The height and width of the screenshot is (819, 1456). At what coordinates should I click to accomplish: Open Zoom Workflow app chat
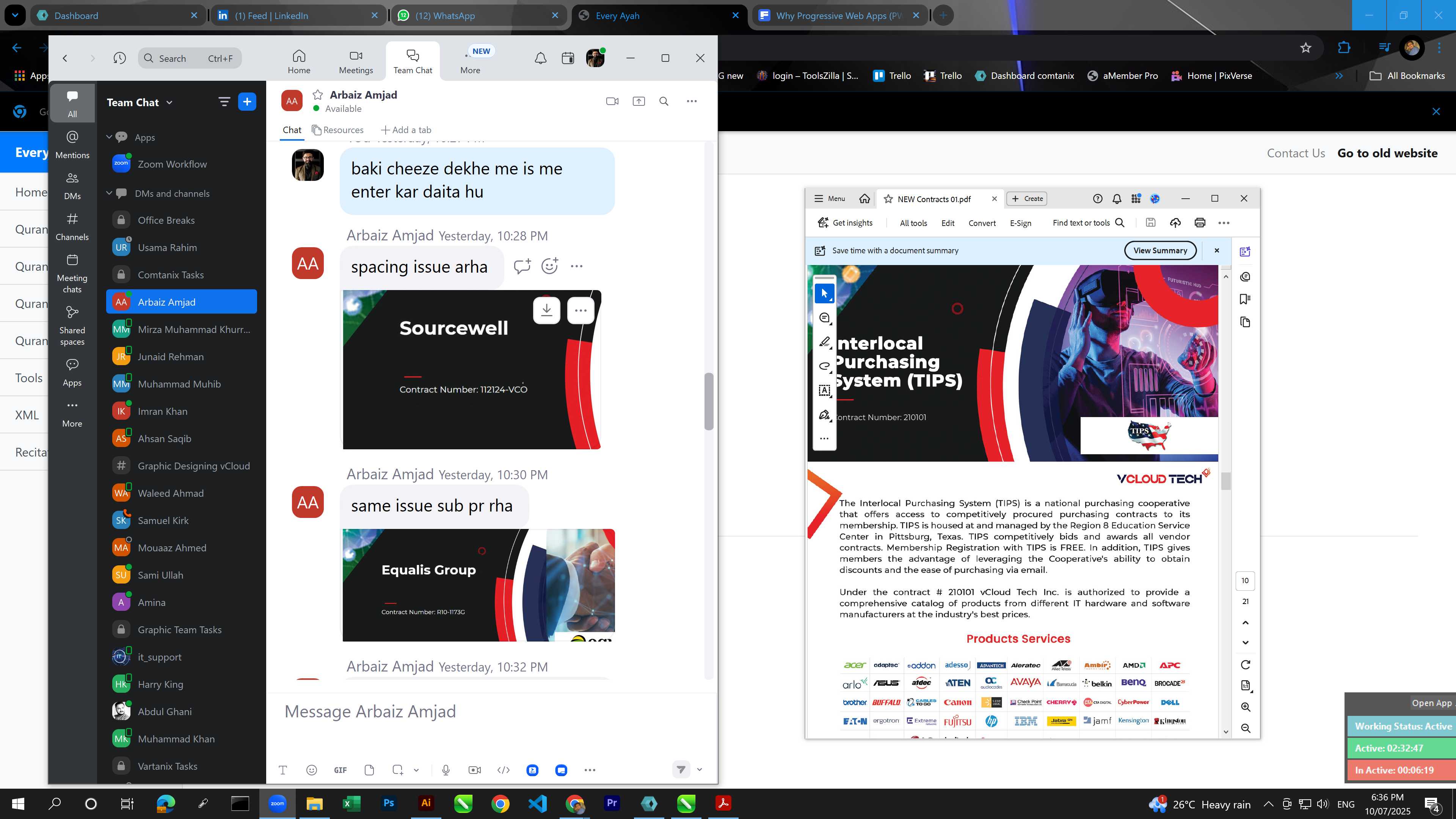(181, 164)
